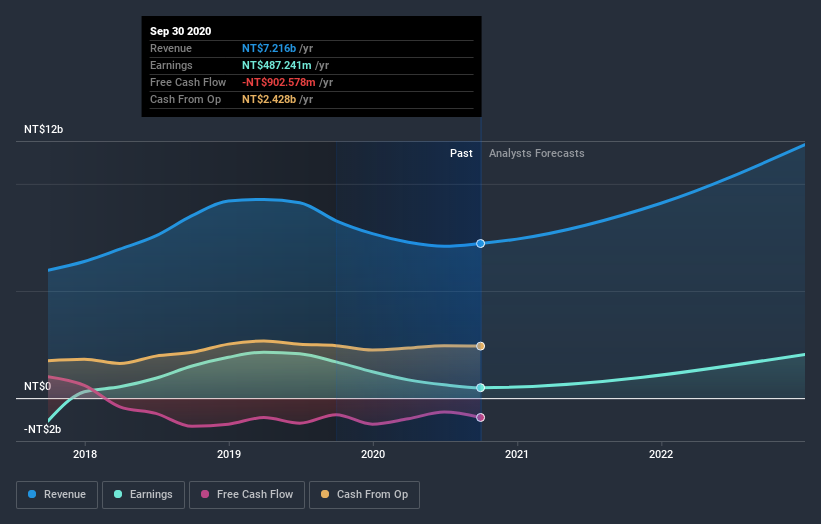Viewport: 821px width, 524px height.
Task: Click the Past label on chart
Action: pos(461,153)
